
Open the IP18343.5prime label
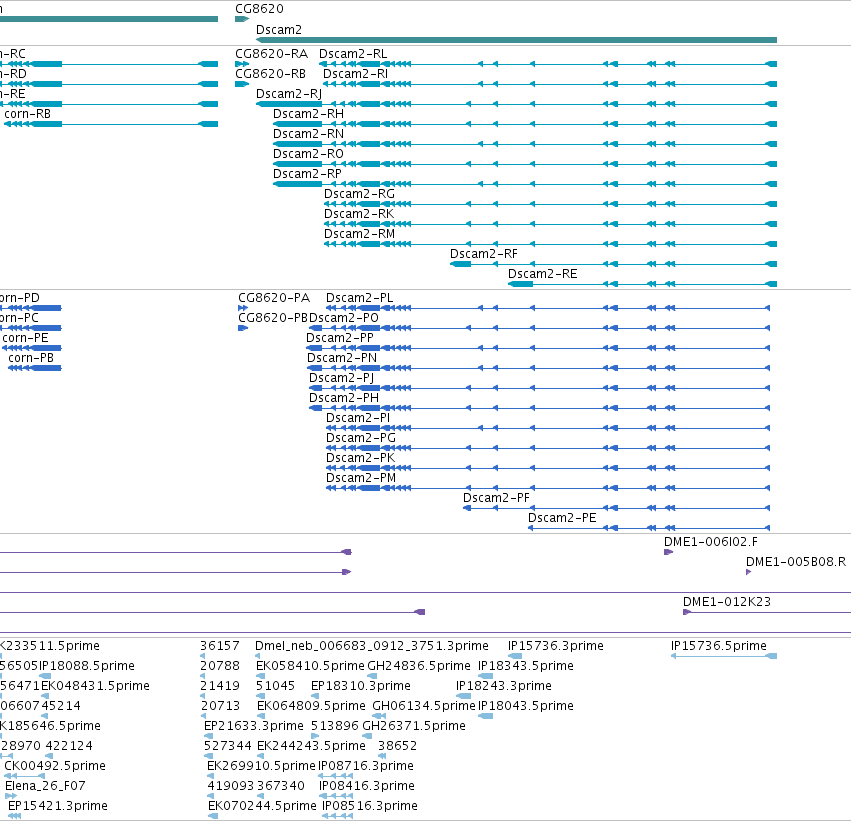(x=526, y=666)
